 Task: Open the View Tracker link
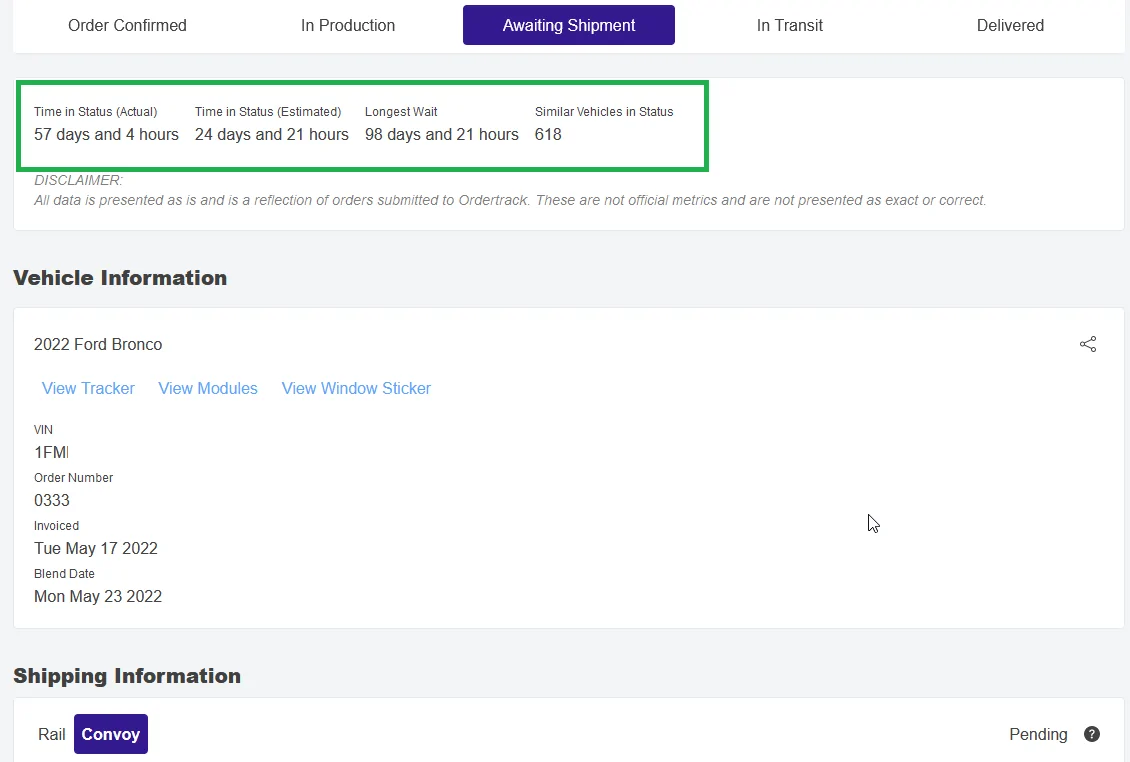[89, 389]
